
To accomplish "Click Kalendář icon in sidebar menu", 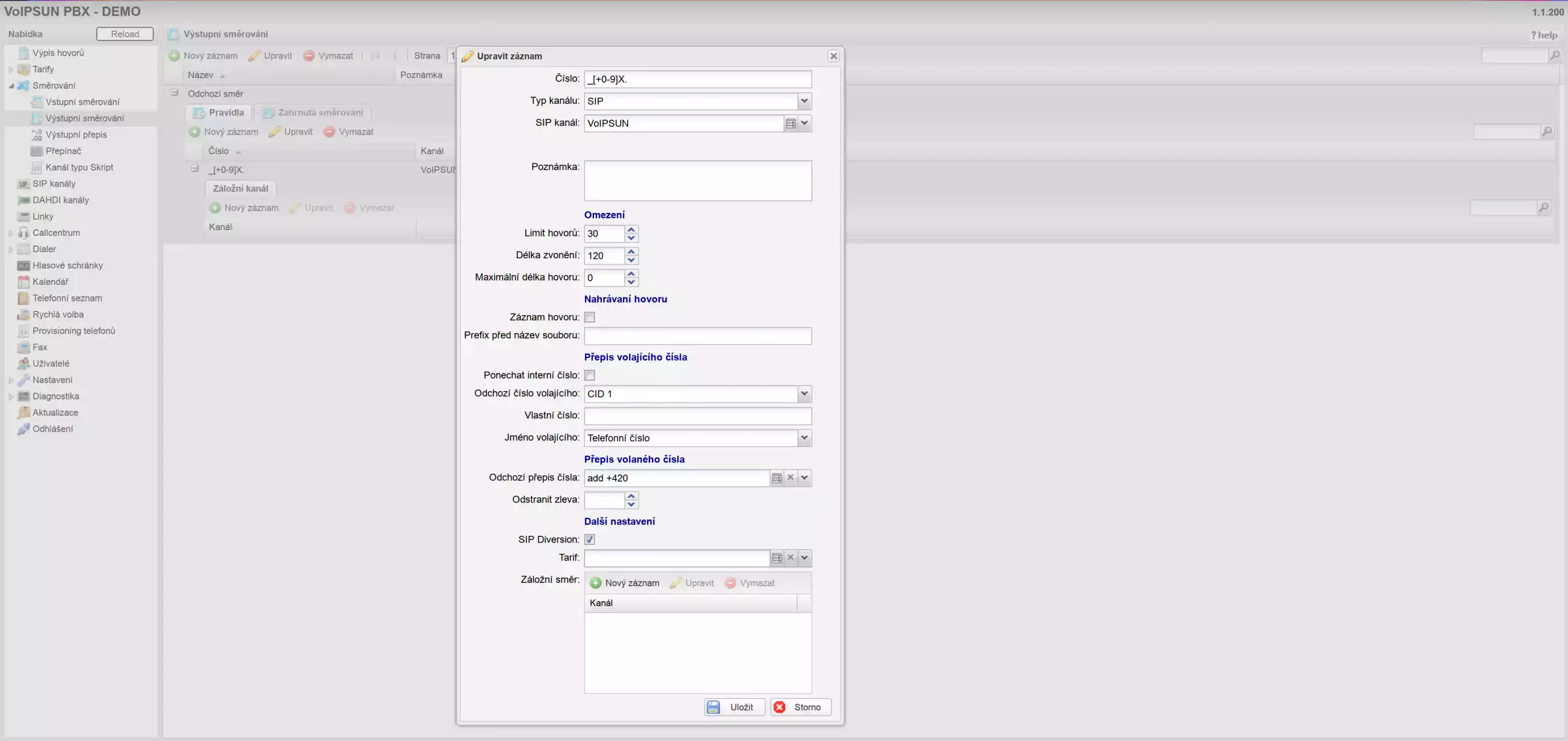I will 23,282.
